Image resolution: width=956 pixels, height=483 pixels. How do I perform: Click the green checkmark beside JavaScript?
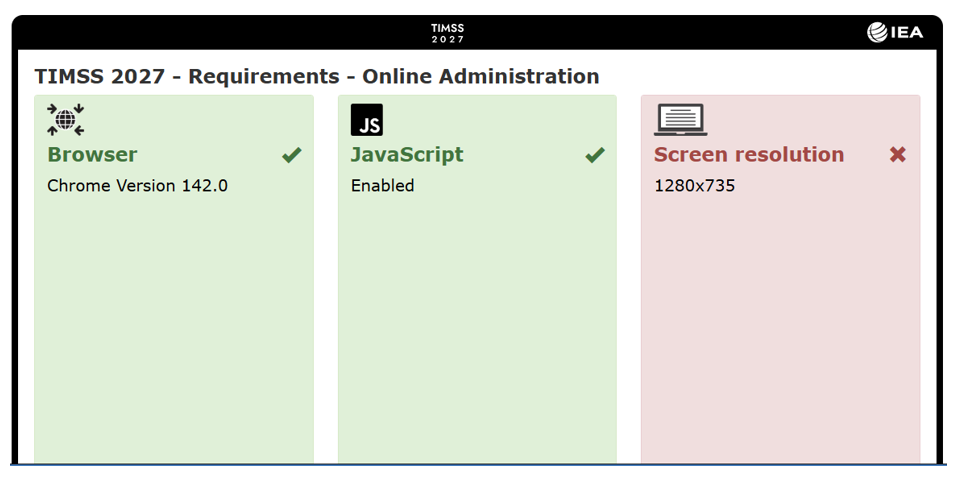click(x=595, y=155)
